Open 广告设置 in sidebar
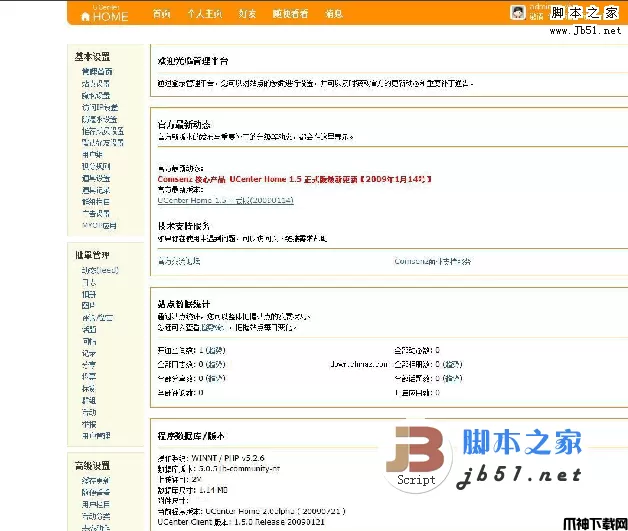Screen dimensions: 628x531 pos(96,213)
